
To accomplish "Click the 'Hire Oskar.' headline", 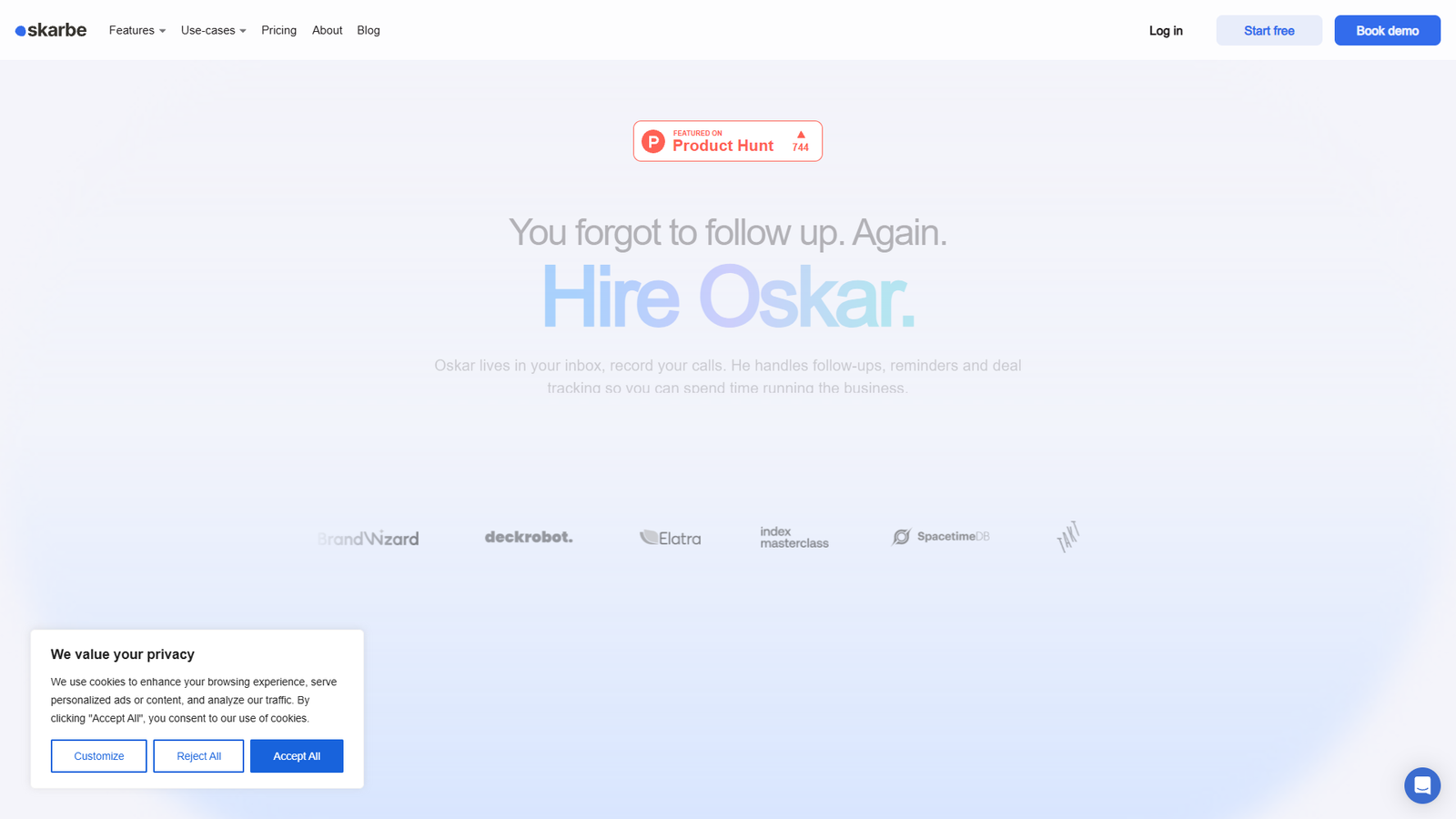I will click(728, 297).
